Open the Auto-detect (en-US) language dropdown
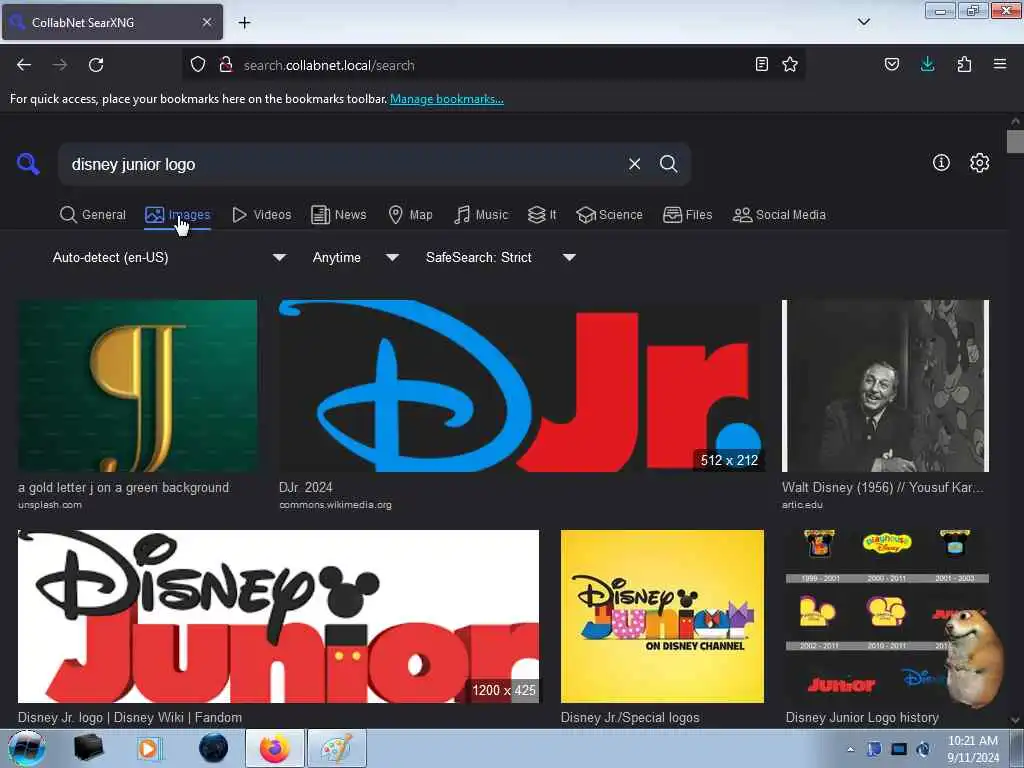 (x=169, y=257)
